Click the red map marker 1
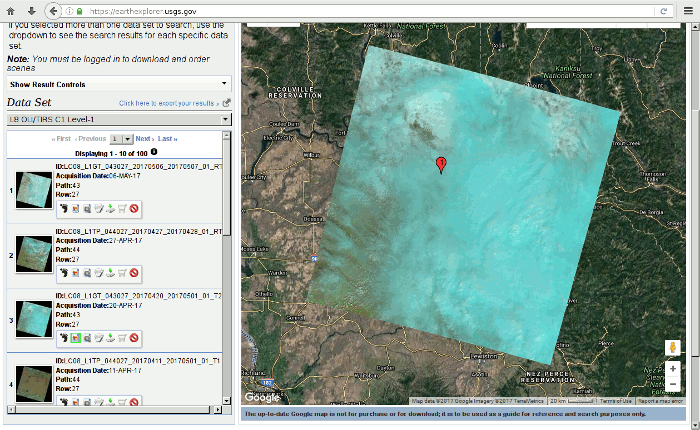This screenshot has height=430, width=700. coord(441,164)
